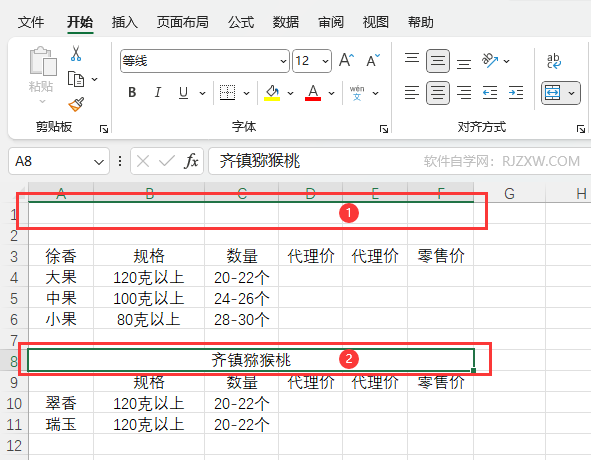Viewport: 591px width, 460px height.
Task: Open the 字体 dialog launcher
Action: click(384, 129)
